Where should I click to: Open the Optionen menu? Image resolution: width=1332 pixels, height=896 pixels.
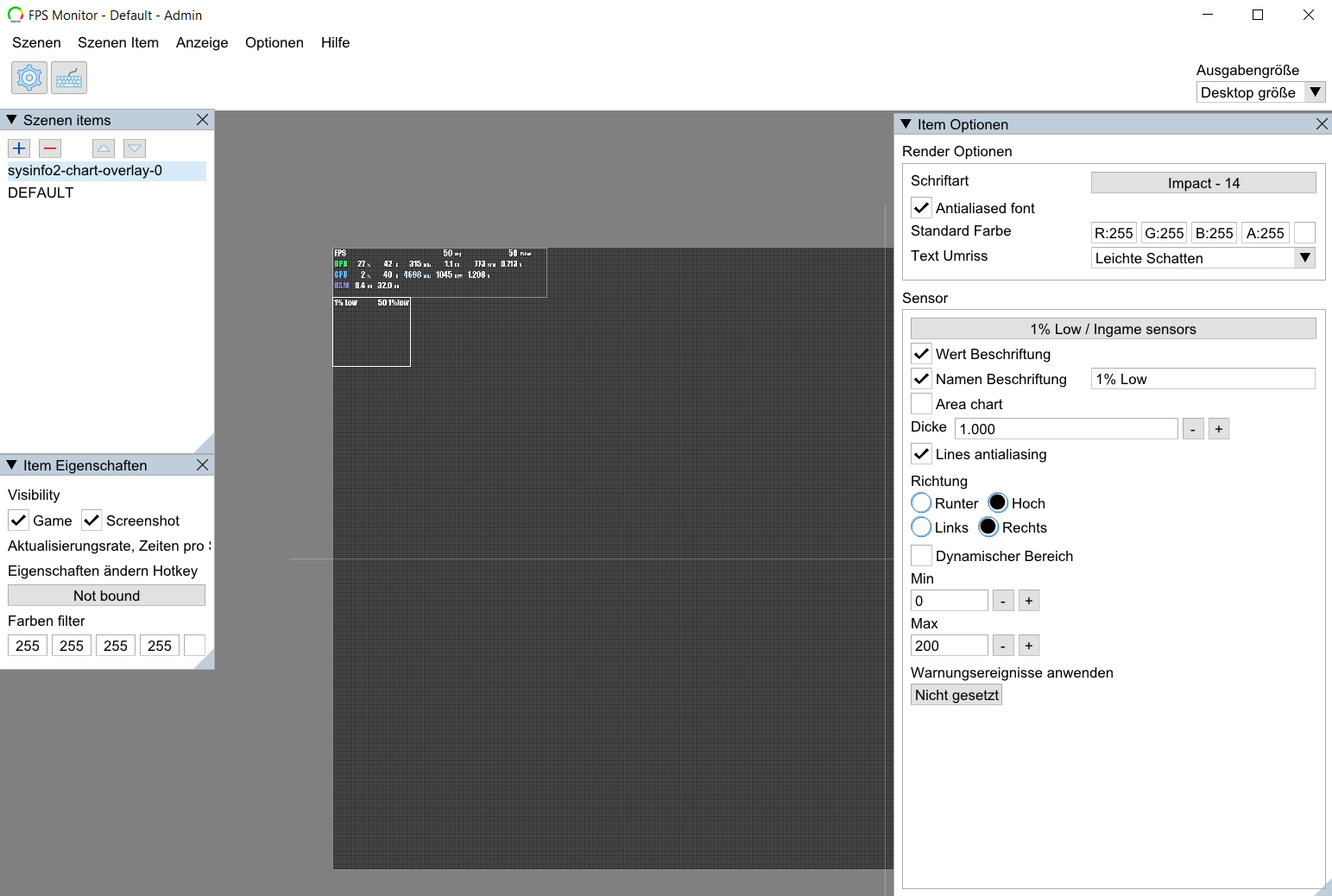[x=275, y=42]
